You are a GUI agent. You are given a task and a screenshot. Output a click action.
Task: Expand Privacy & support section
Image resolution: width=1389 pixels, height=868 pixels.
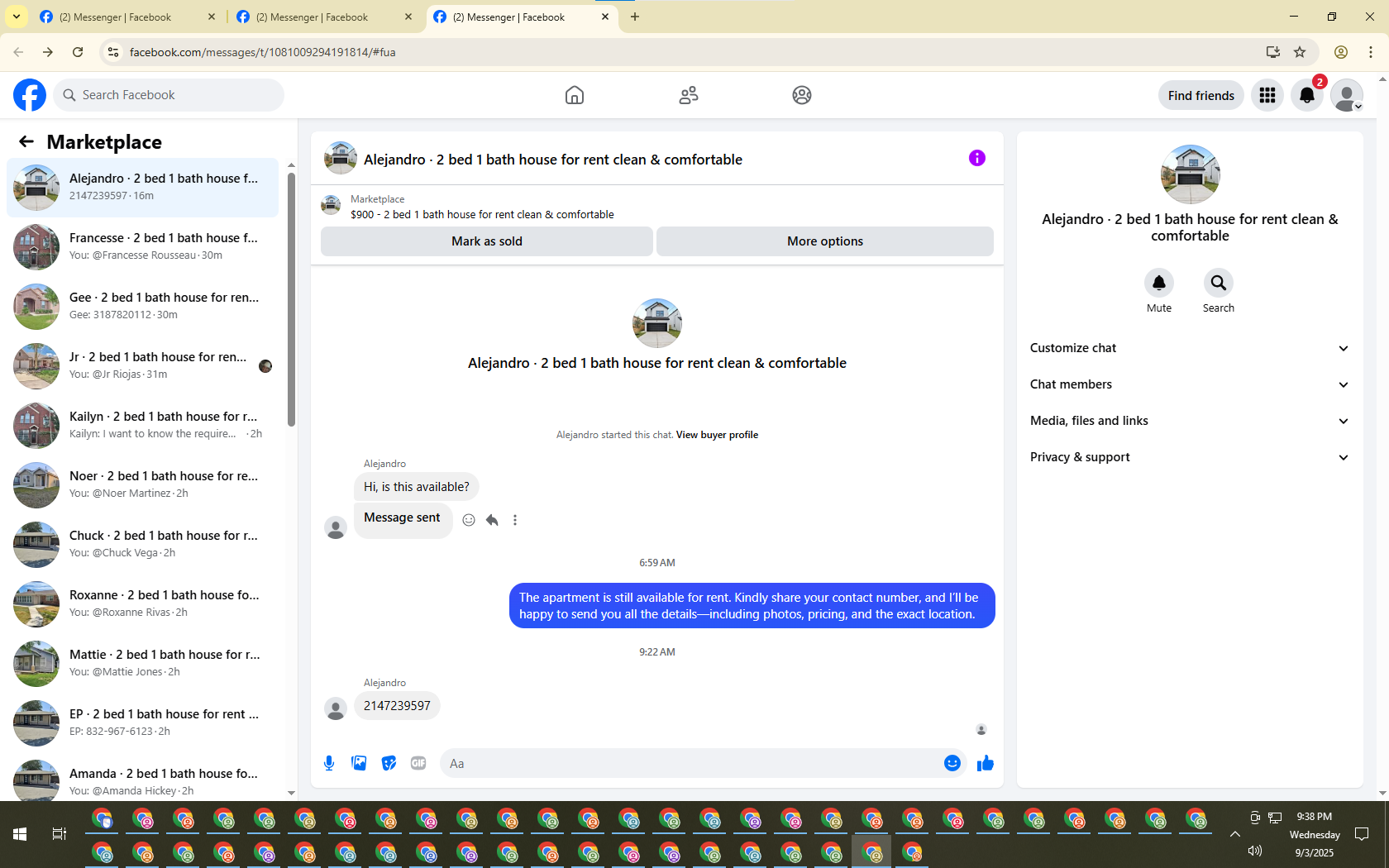click(x=1190, y=457)
